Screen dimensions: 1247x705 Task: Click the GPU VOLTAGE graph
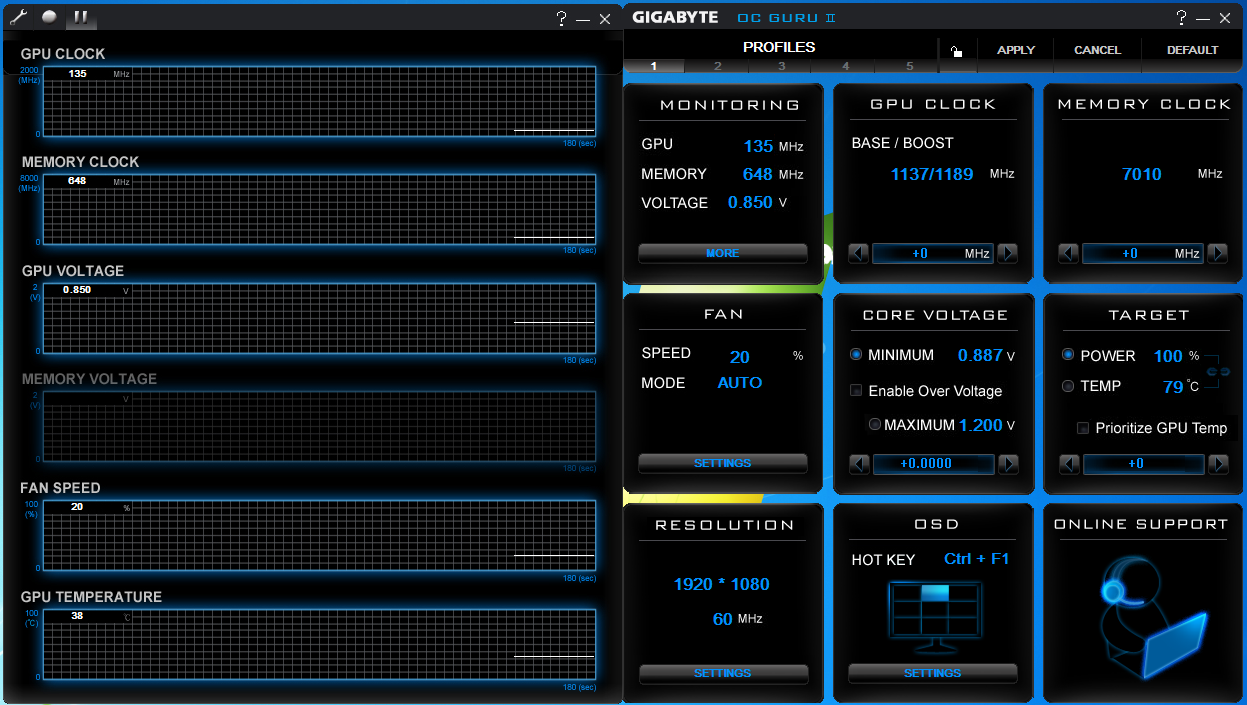click(x=319, y=318)
